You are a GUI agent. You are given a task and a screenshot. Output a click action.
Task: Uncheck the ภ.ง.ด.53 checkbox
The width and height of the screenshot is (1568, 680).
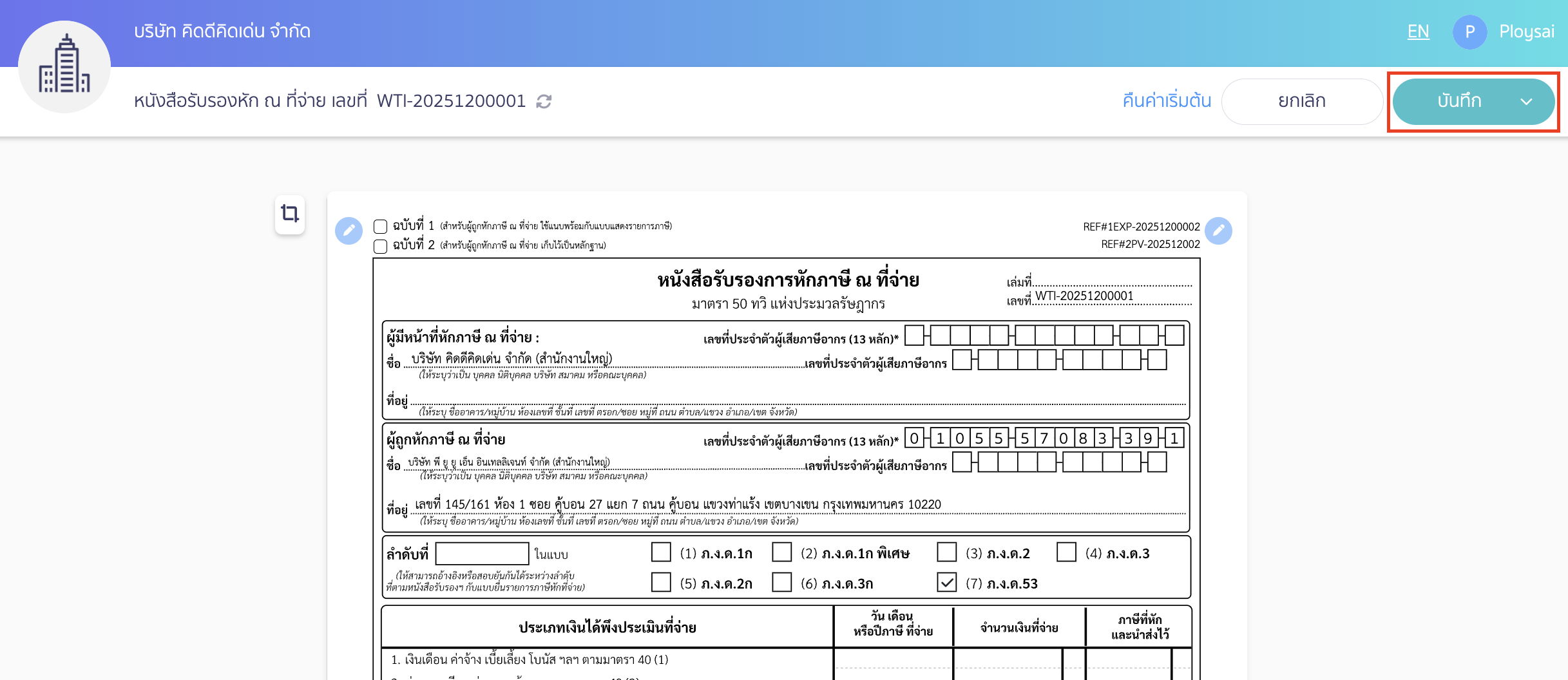point(946,583)
